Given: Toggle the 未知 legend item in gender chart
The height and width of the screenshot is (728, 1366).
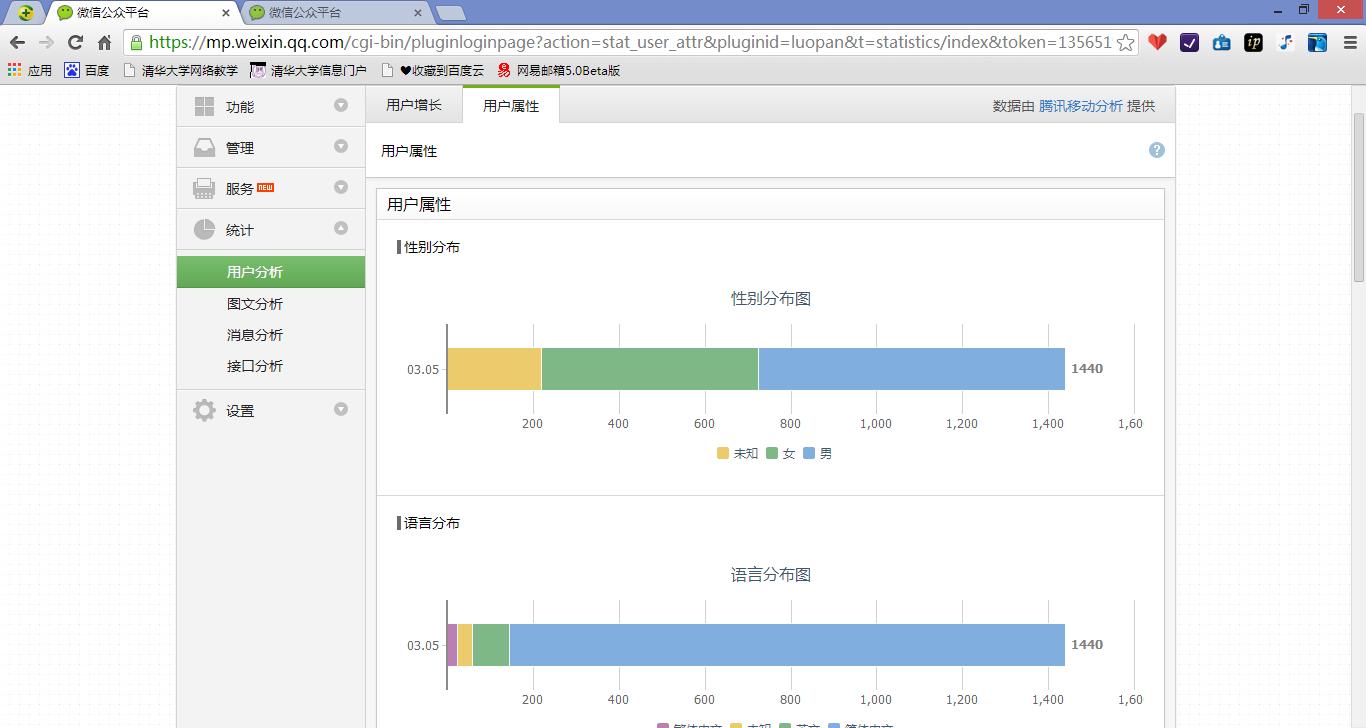Looking at the screenshot, I should pyautogui.click(x=737, y=453).
